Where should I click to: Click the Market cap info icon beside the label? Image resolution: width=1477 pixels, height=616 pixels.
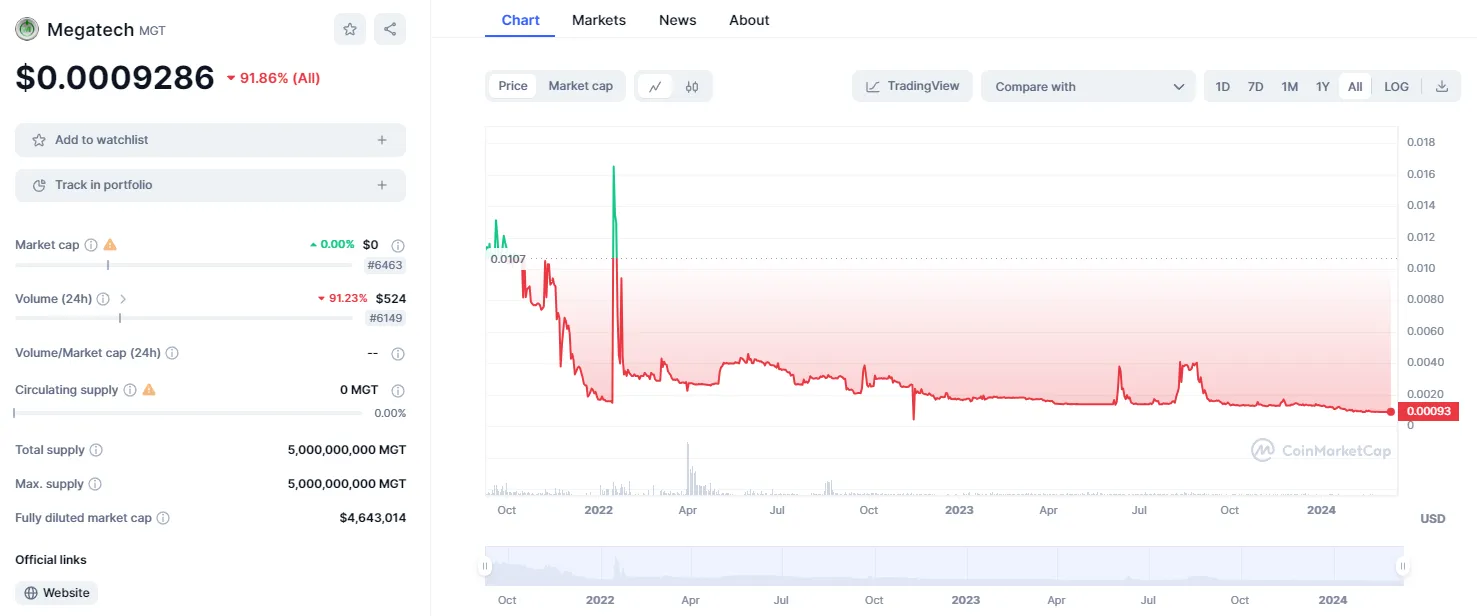pyautogui.click(x=91, y=245)
